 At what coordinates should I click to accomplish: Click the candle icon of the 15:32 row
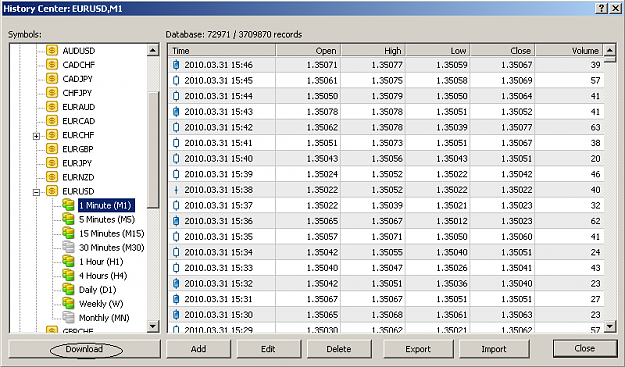tap(176, 283)
